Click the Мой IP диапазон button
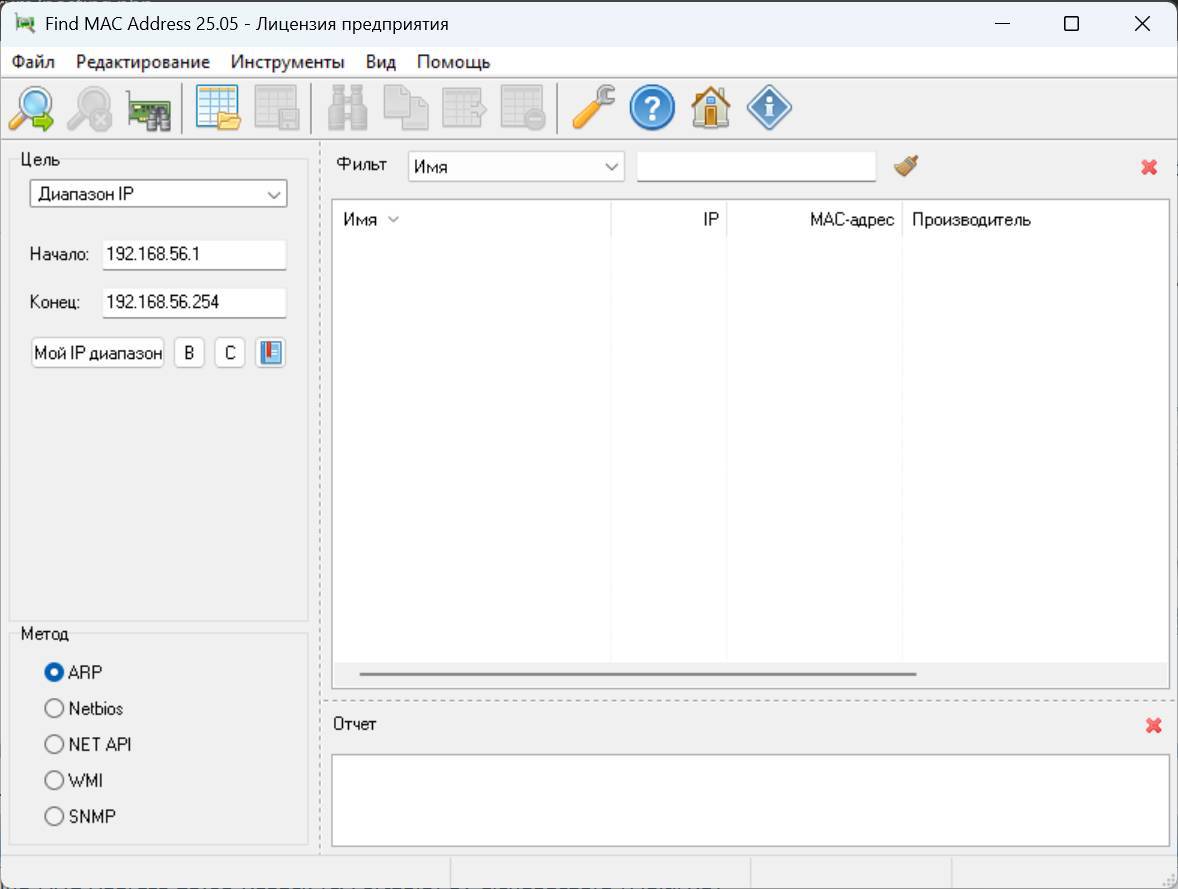The height and width of the screenshot is (889, 1178). click(x=98, y=352)
